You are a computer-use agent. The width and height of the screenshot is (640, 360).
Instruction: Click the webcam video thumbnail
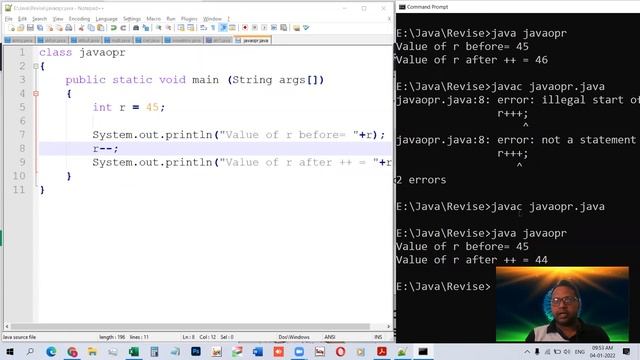pos(562,304)
